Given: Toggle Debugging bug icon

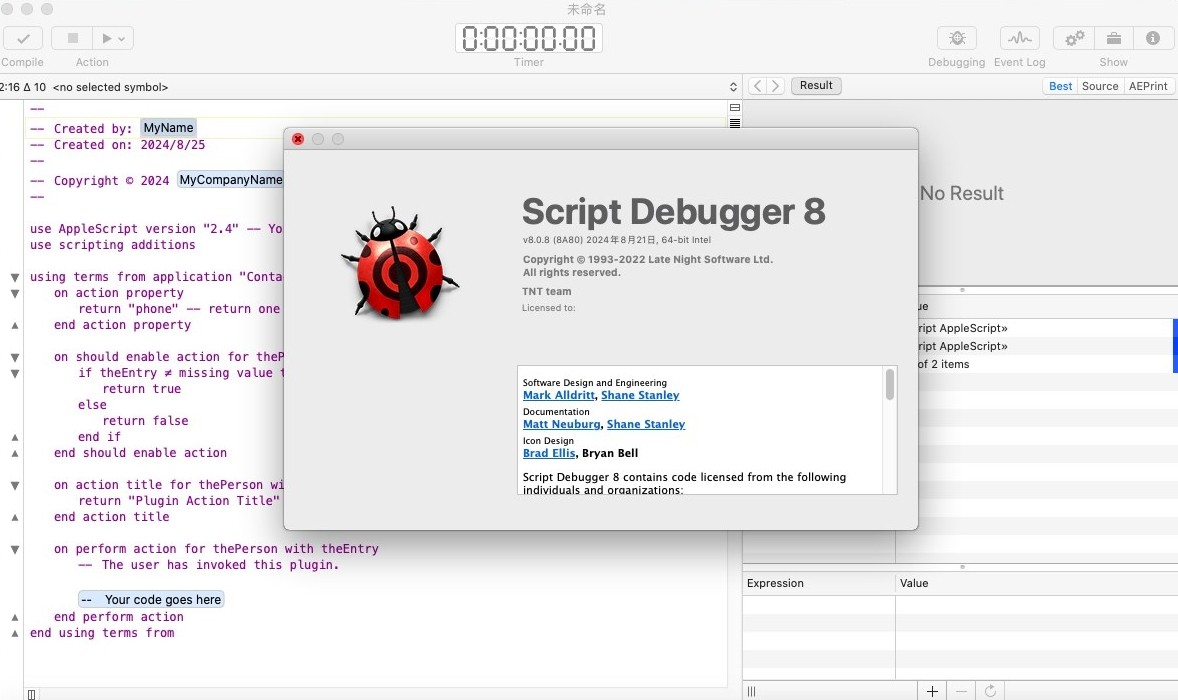Looking at the screenshot, I should coord(956,38).
